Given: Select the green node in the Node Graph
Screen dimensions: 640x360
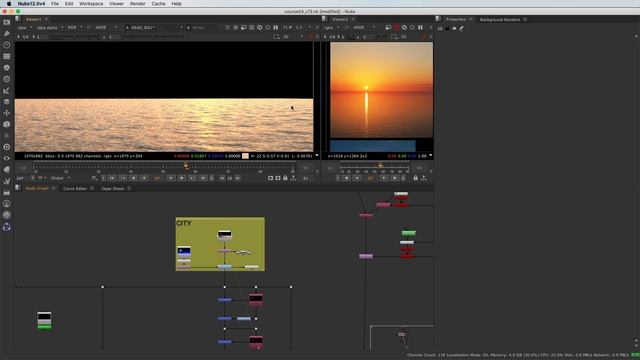Looking at the screenshot, I should [409, 233].
